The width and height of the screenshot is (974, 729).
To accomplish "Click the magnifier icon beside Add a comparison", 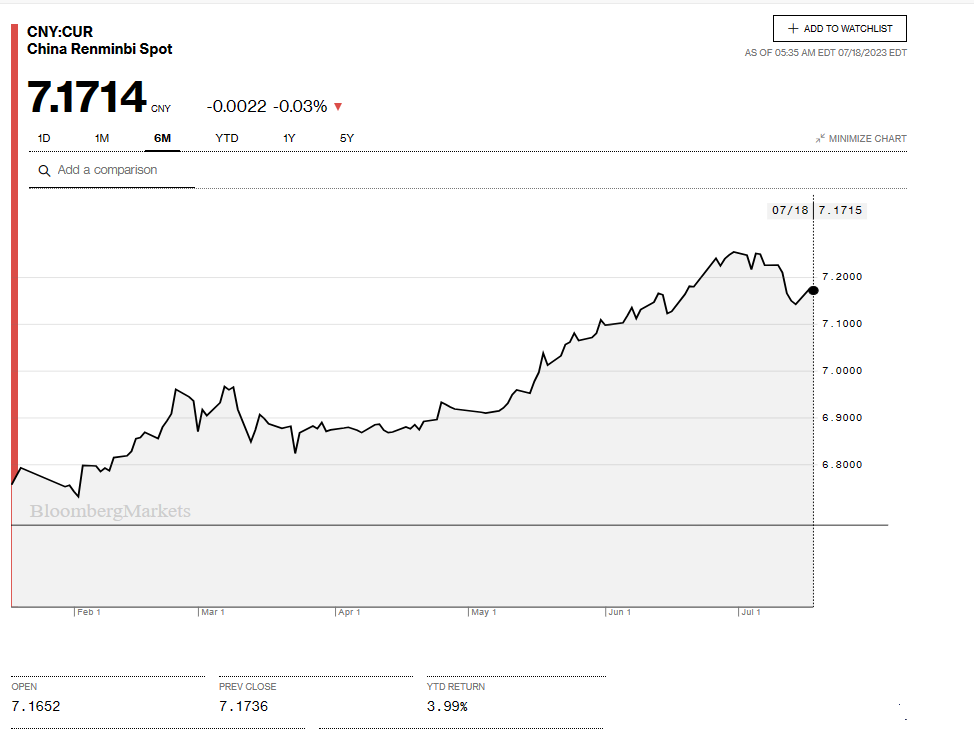I will pyautogui.click(x=44, y=171).
